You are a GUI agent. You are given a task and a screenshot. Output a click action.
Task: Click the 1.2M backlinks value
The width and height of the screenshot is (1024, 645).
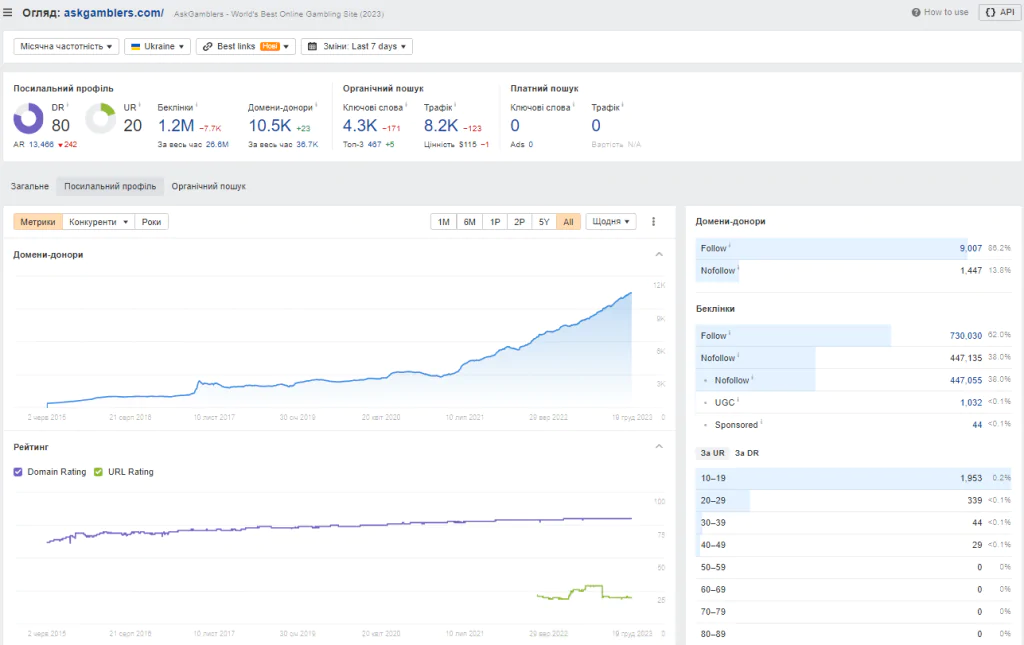click(x=176, y=125)
